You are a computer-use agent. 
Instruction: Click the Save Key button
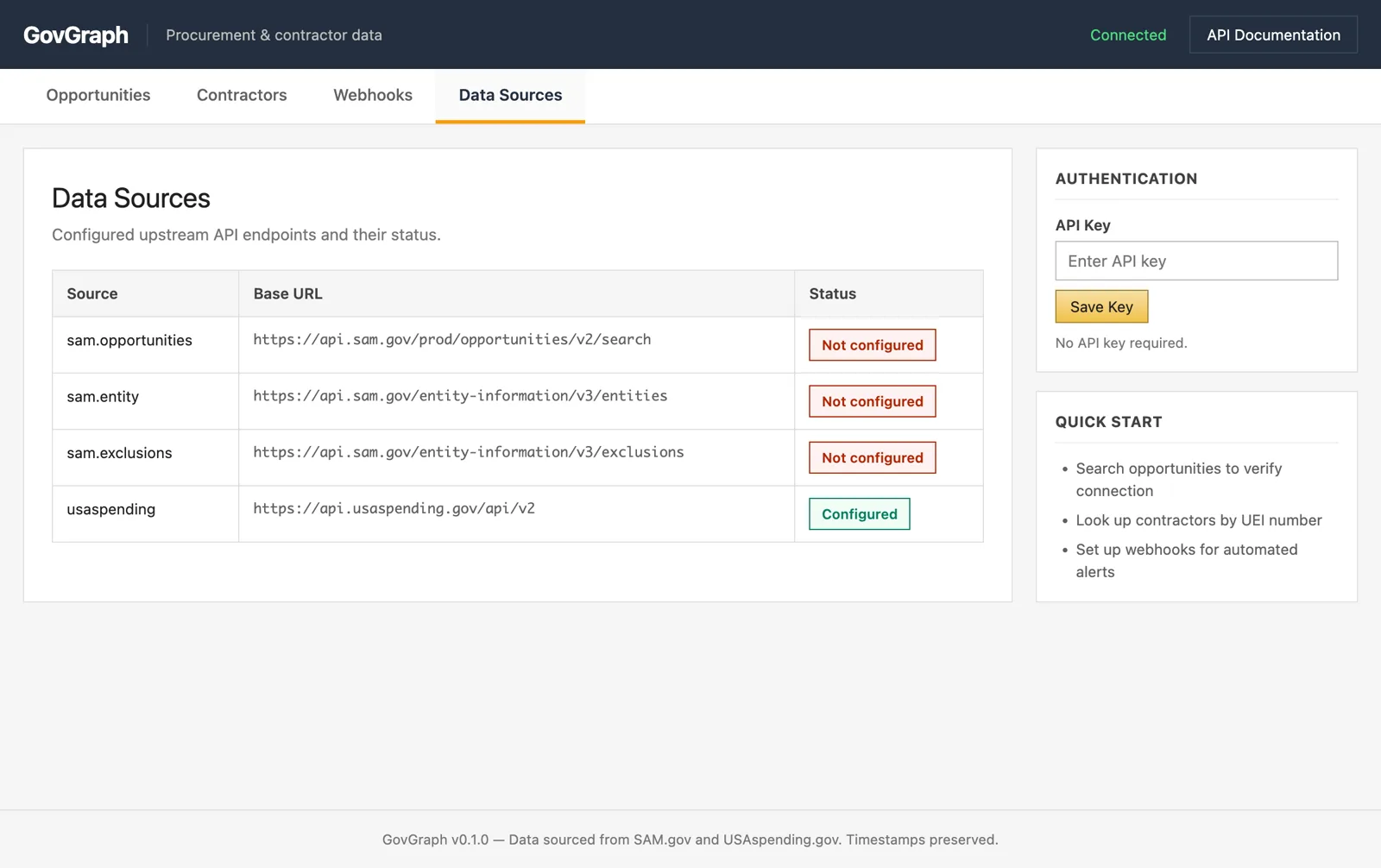[x=1101, y=306]
